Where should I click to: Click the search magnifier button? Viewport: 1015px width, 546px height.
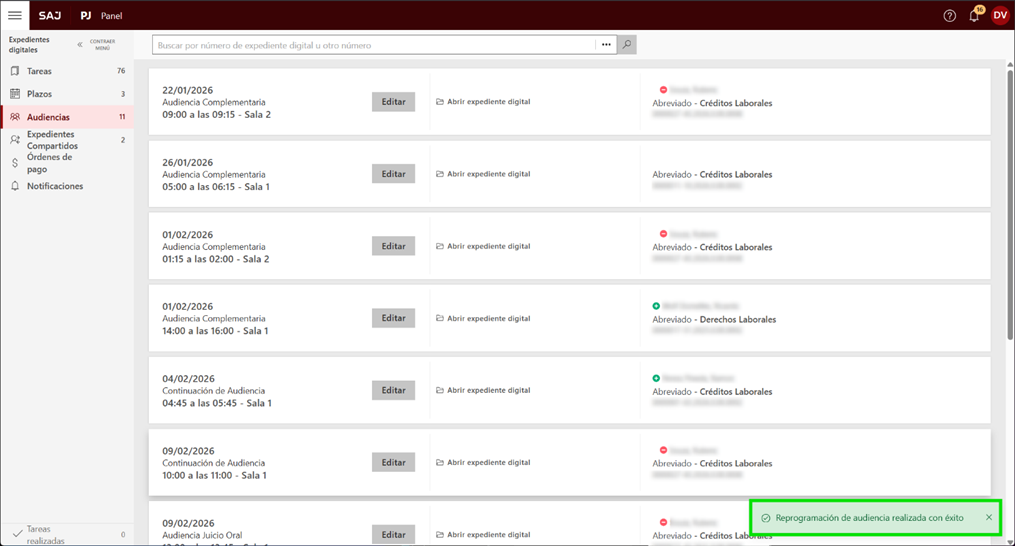point(627,45)
